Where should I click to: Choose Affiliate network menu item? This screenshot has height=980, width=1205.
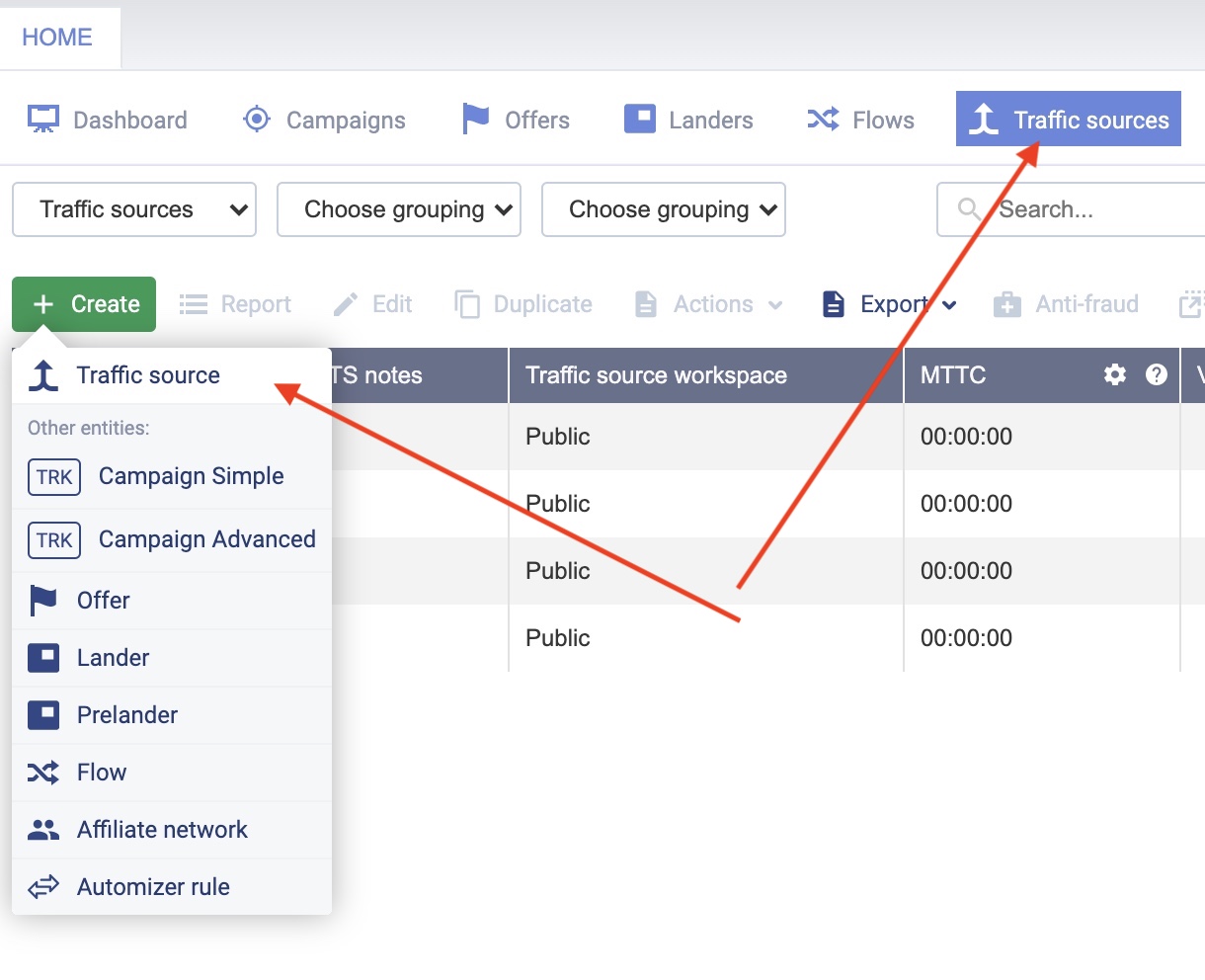[x=162, y=830]
